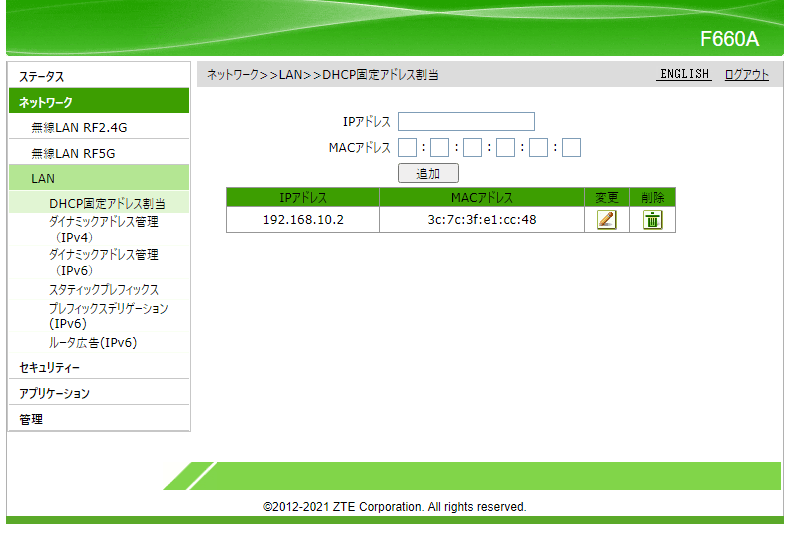Click the third MACアドレス octet field
788x536 pixels.
473,148
